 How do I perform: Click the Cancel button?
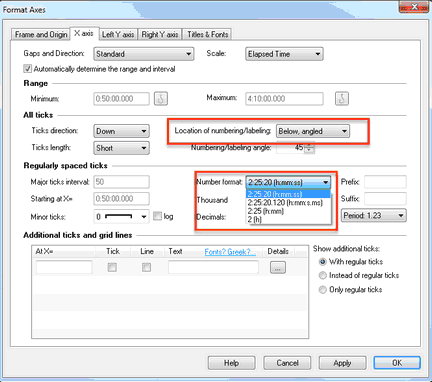[x=287, y=363]
